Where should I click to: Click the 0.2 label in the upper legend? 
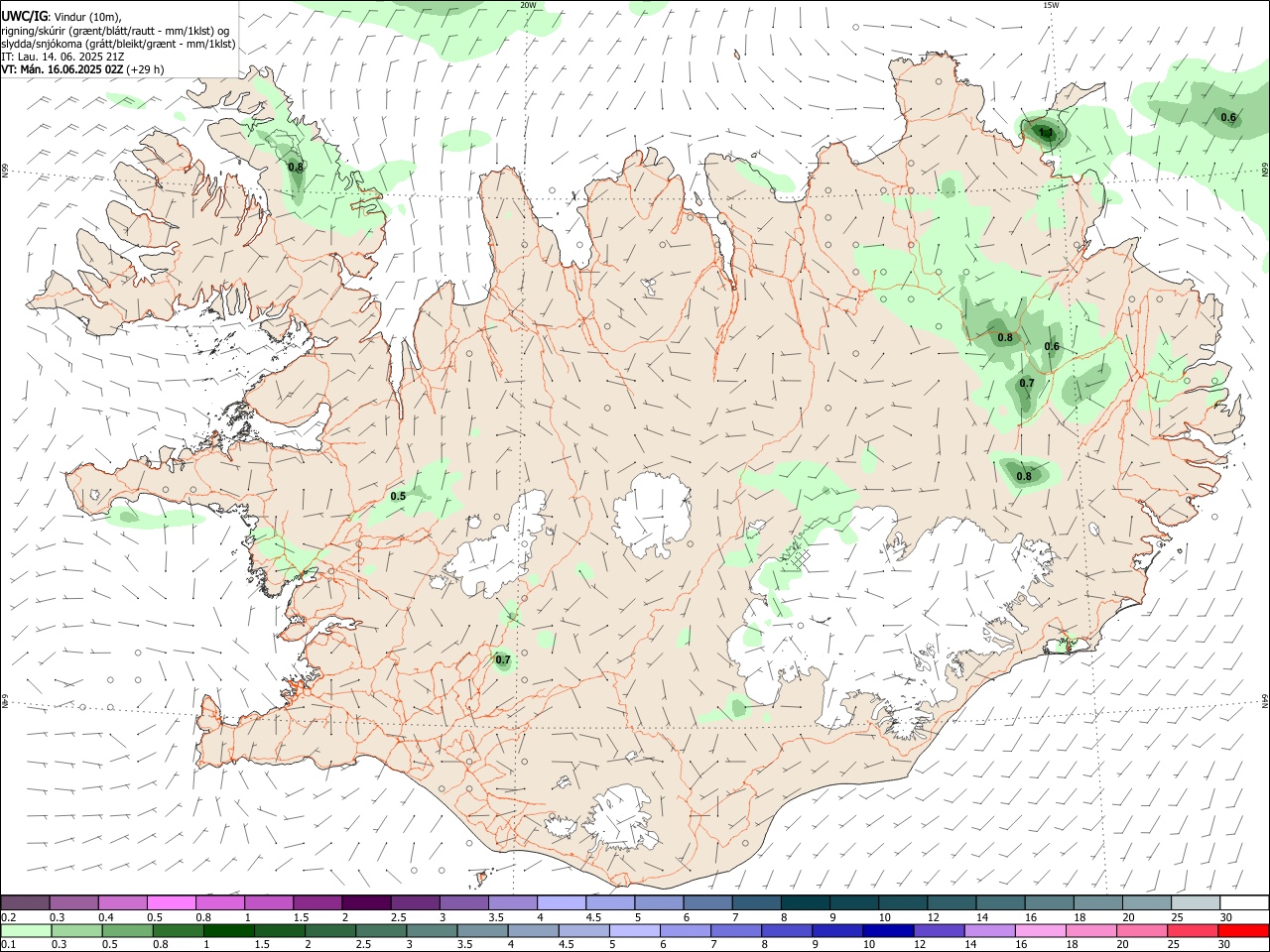[9, 916]
